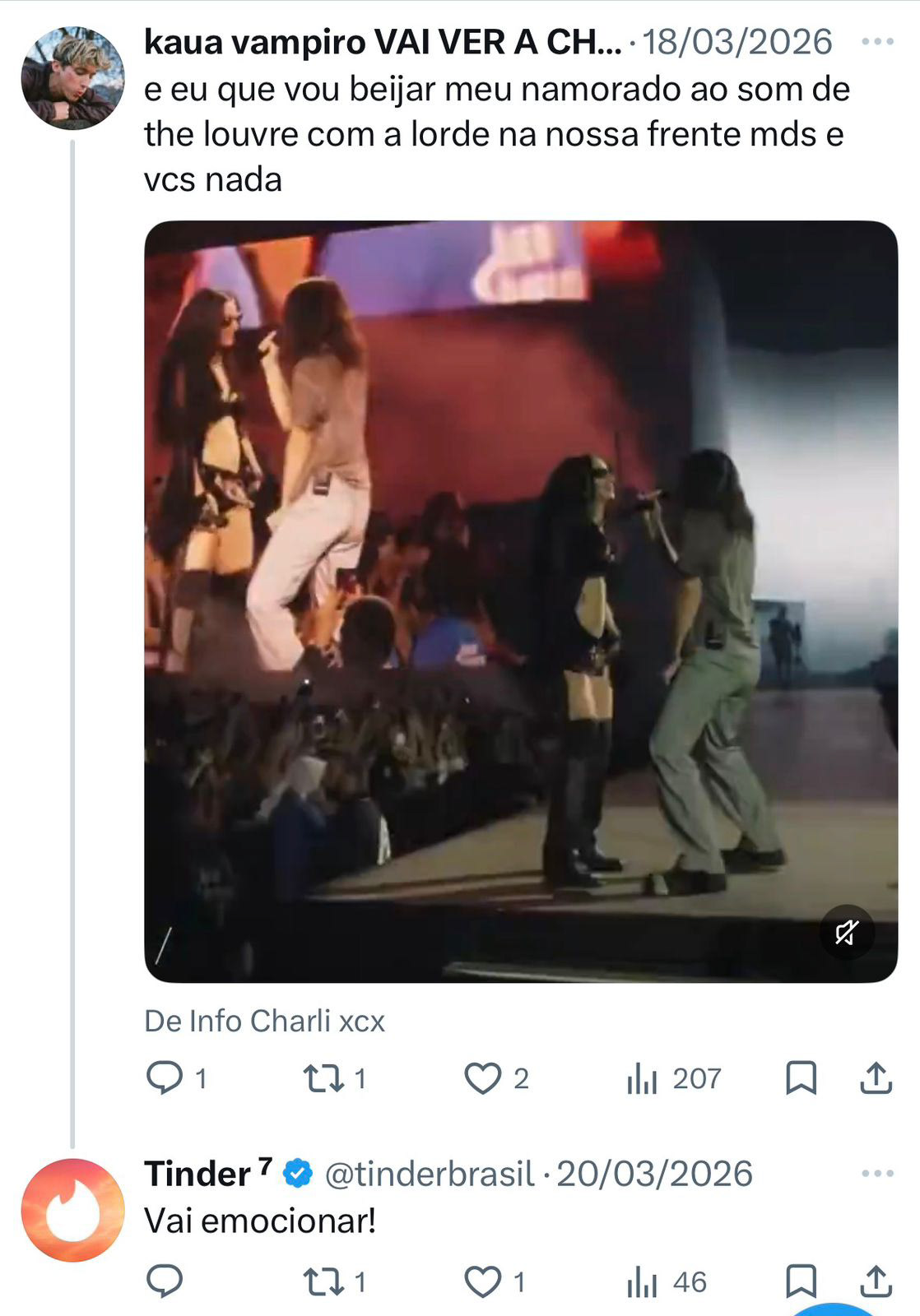Unmute the video sound
Screen dimensions: 920x1316
pos(846,932)
